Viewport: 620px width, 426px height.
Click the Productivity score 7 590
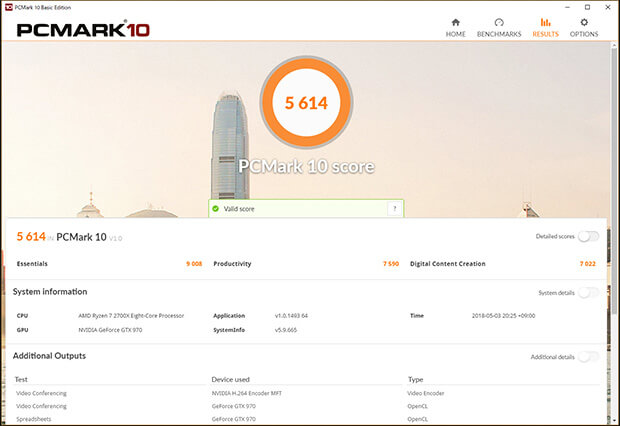tap(391, 264)
